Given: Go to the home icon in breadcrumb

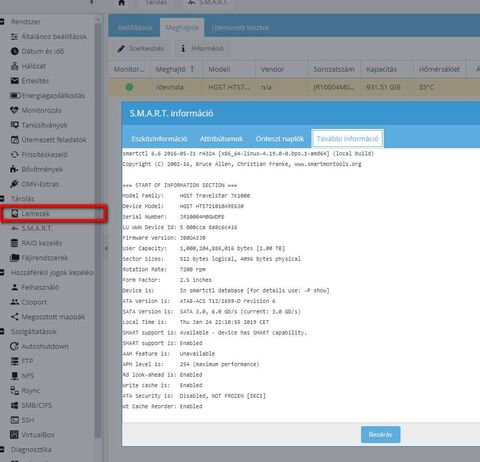Looking at the screenshot, I should 122,2.
